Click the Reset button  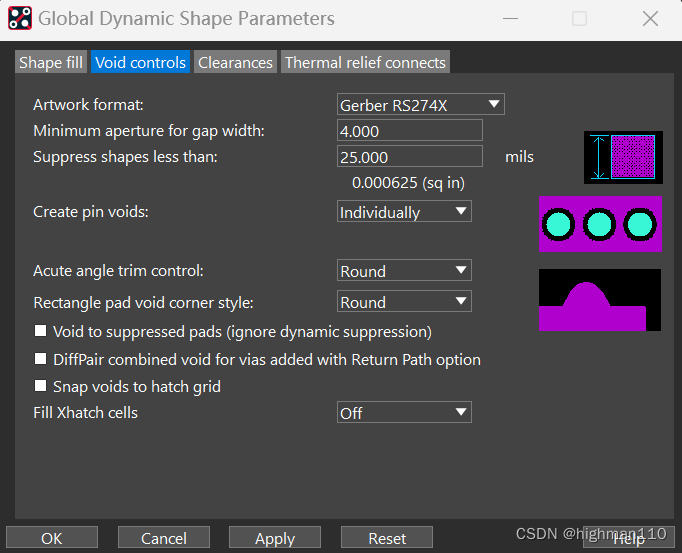click(387, 538)
